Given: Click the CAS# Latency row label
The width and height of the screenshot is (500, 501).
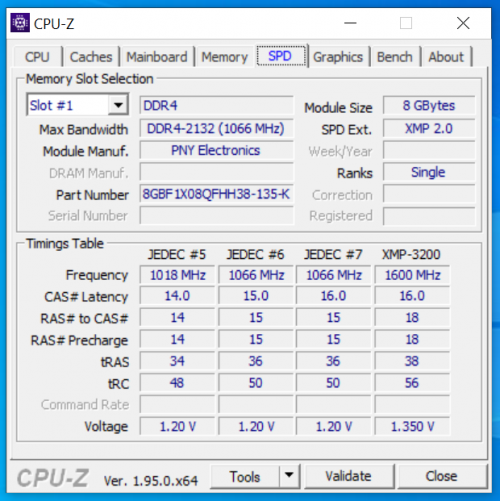Looking at the screenshot, I should click(x=86, y=297).
